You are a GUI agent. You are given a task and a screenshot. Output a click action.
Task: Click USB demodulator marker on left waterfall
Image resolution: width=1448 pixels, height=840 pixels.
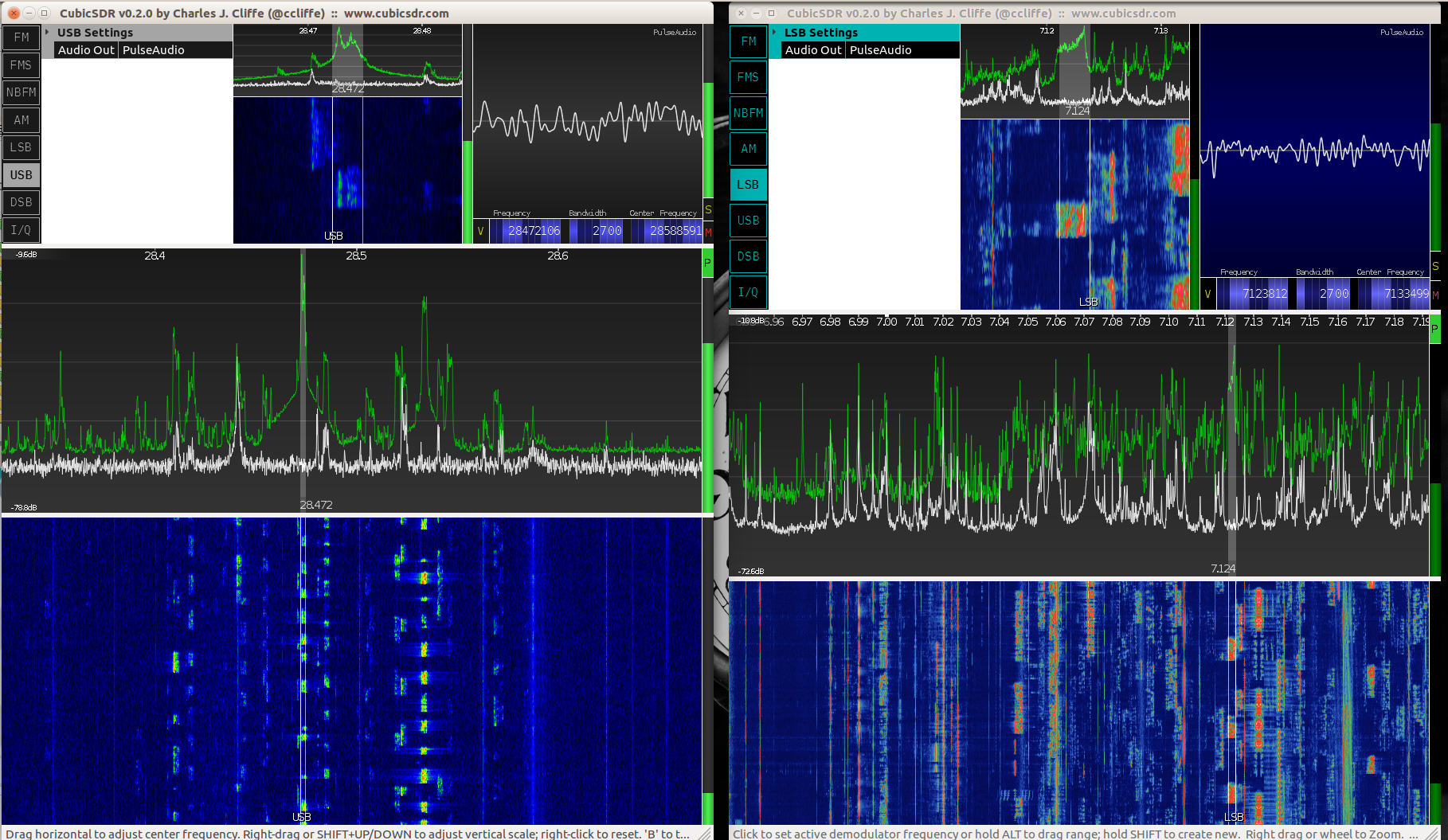pos(302,817)
